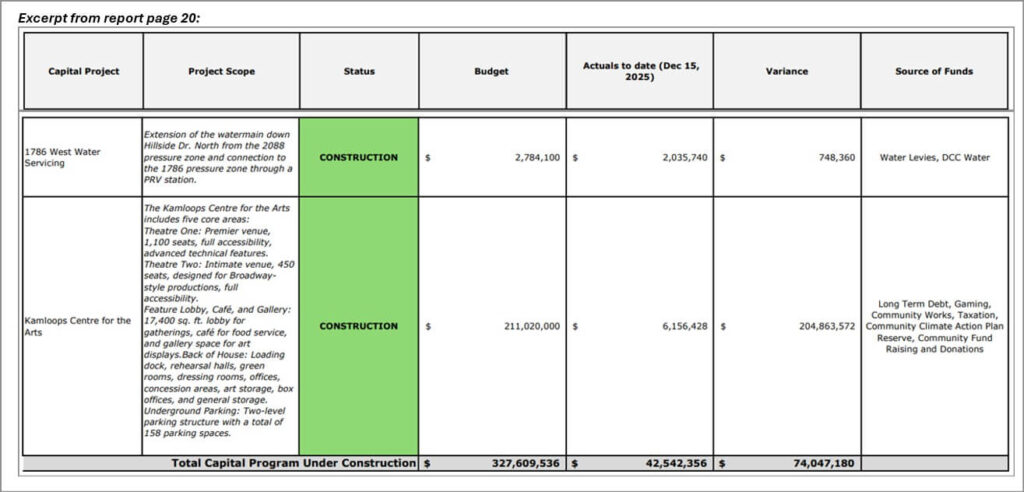This screenshot has height=492, width=1024.
Task: Click the Total Capital Program Under Construction label
Action: point(293,463)
